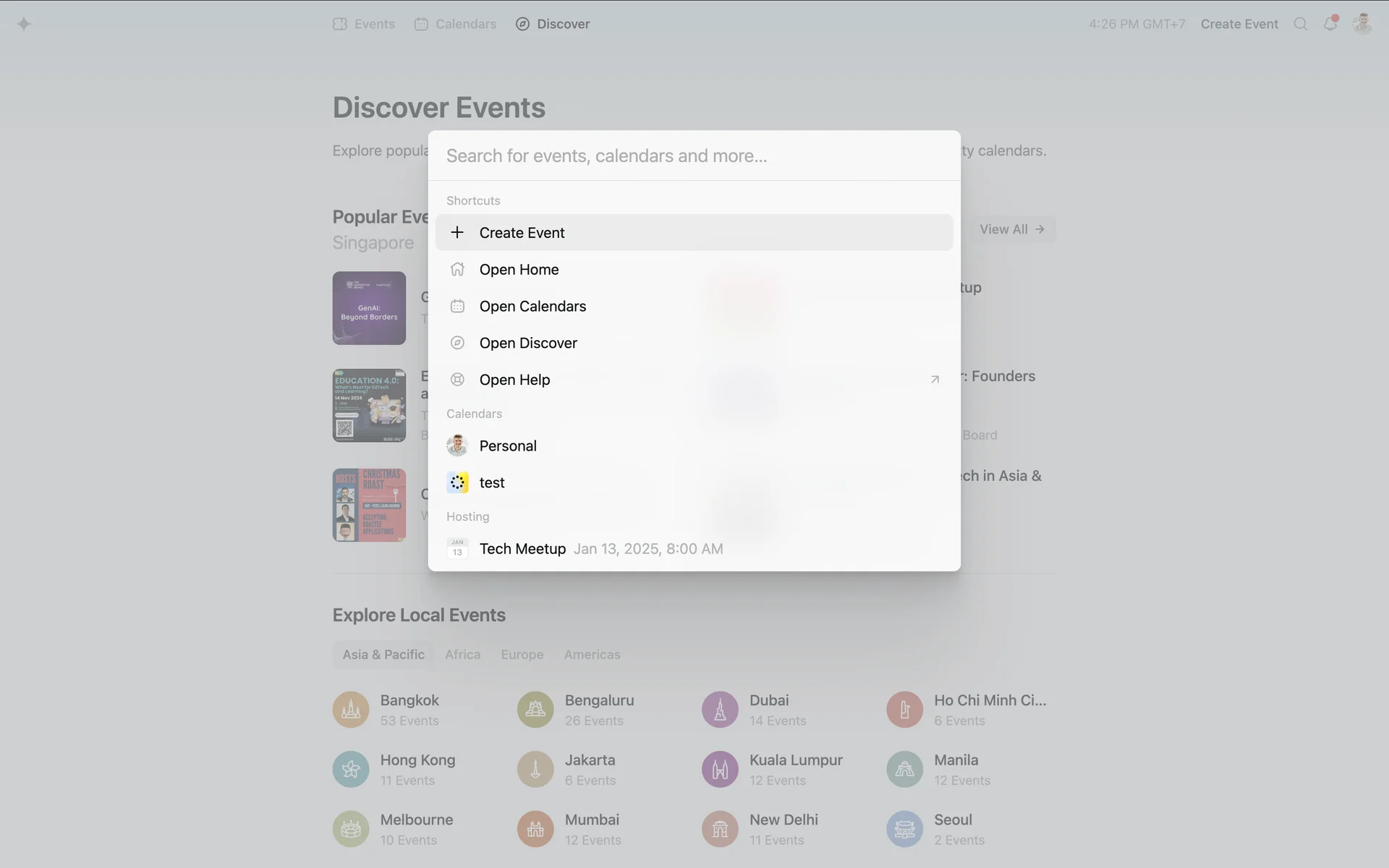This screenshot has width=1389, height=868.
Task: Click the user profile avatar in top bar
Action: (x=1362, y=24)
